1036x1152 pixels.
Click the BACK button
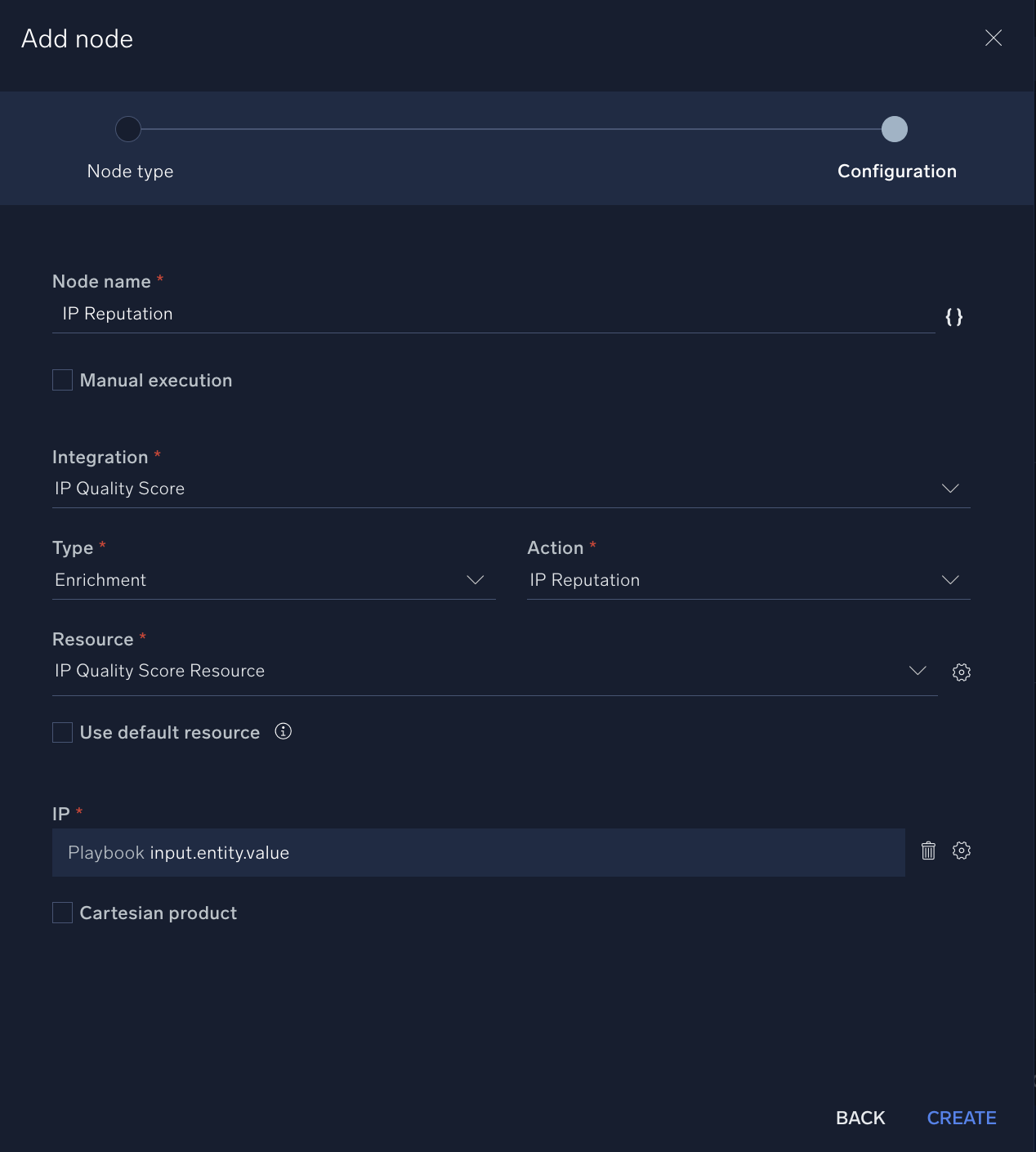pos(860,1117)
